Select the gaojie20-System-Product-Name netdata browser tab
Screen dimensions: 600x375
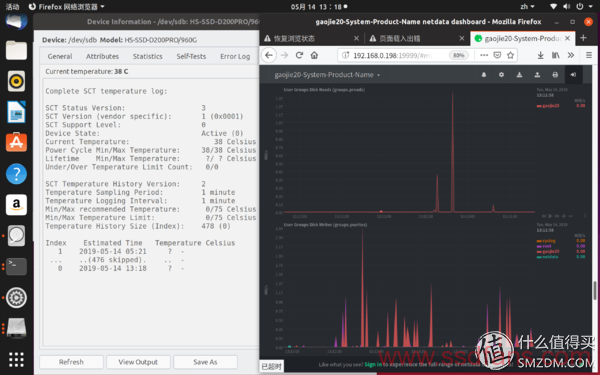[523, 38]
